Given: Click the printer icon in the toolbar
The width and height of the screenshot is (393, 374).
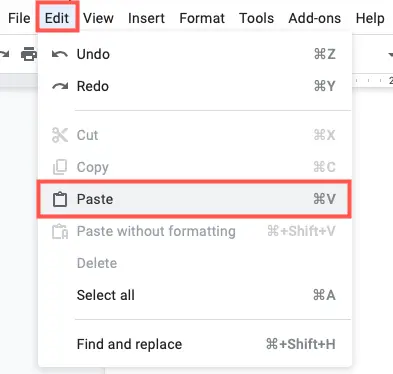Looking at the screenshot, I should tap(29, 54).
